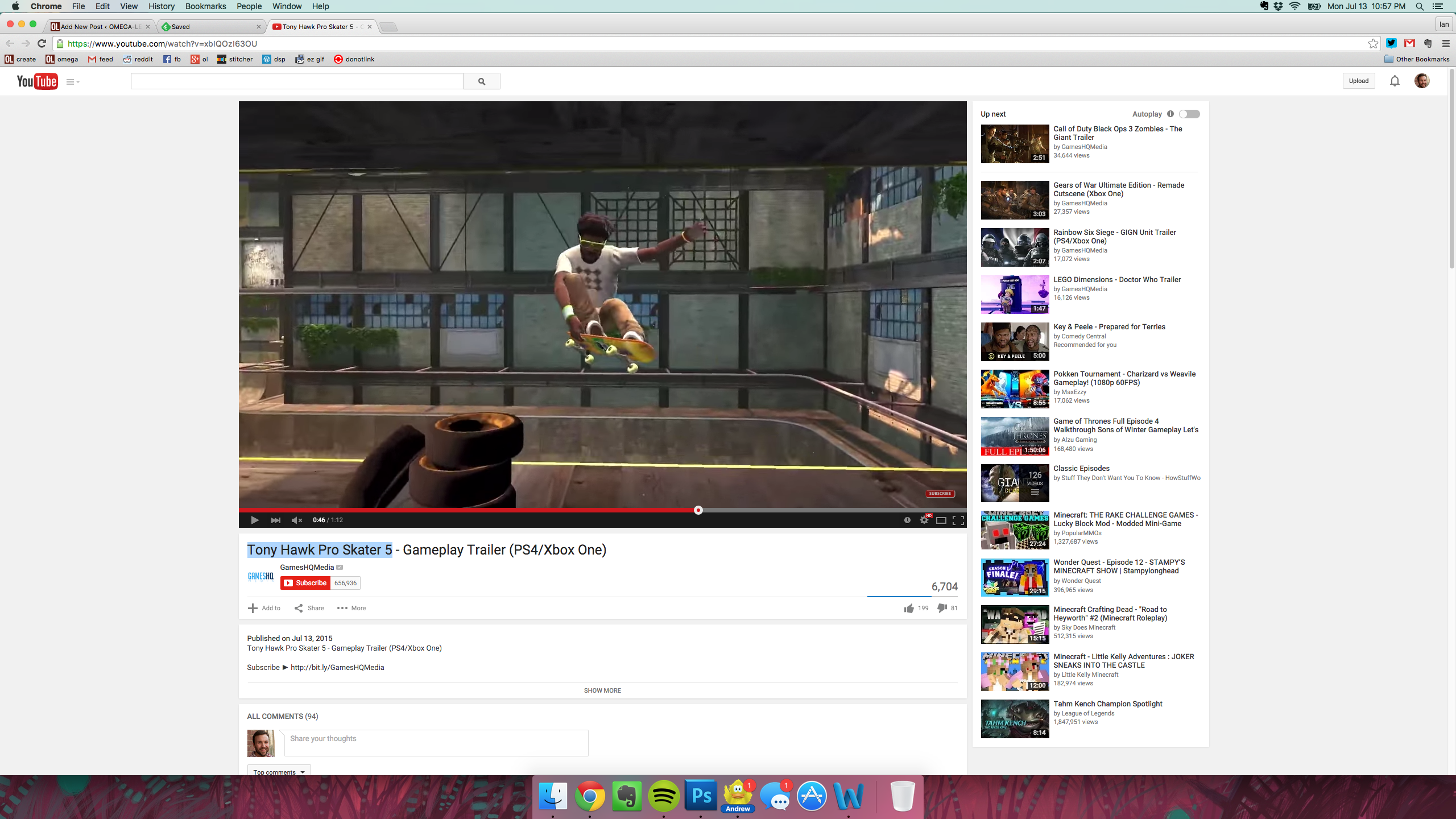The height and width of the screenshot is (819, 1456).
Task: Click the Autoplay info icon
Action: click(x=1170, y=114)
